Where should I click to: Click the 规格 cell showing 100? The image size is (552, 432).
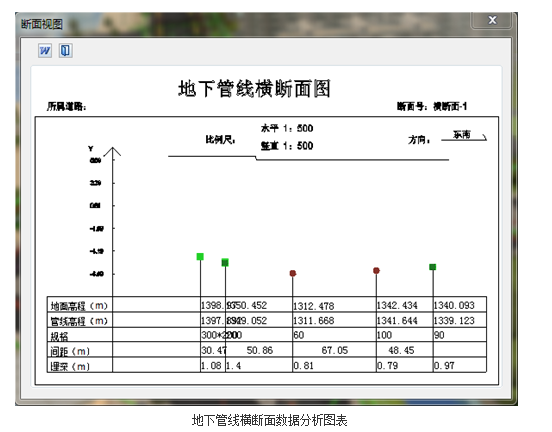[384, 335]
